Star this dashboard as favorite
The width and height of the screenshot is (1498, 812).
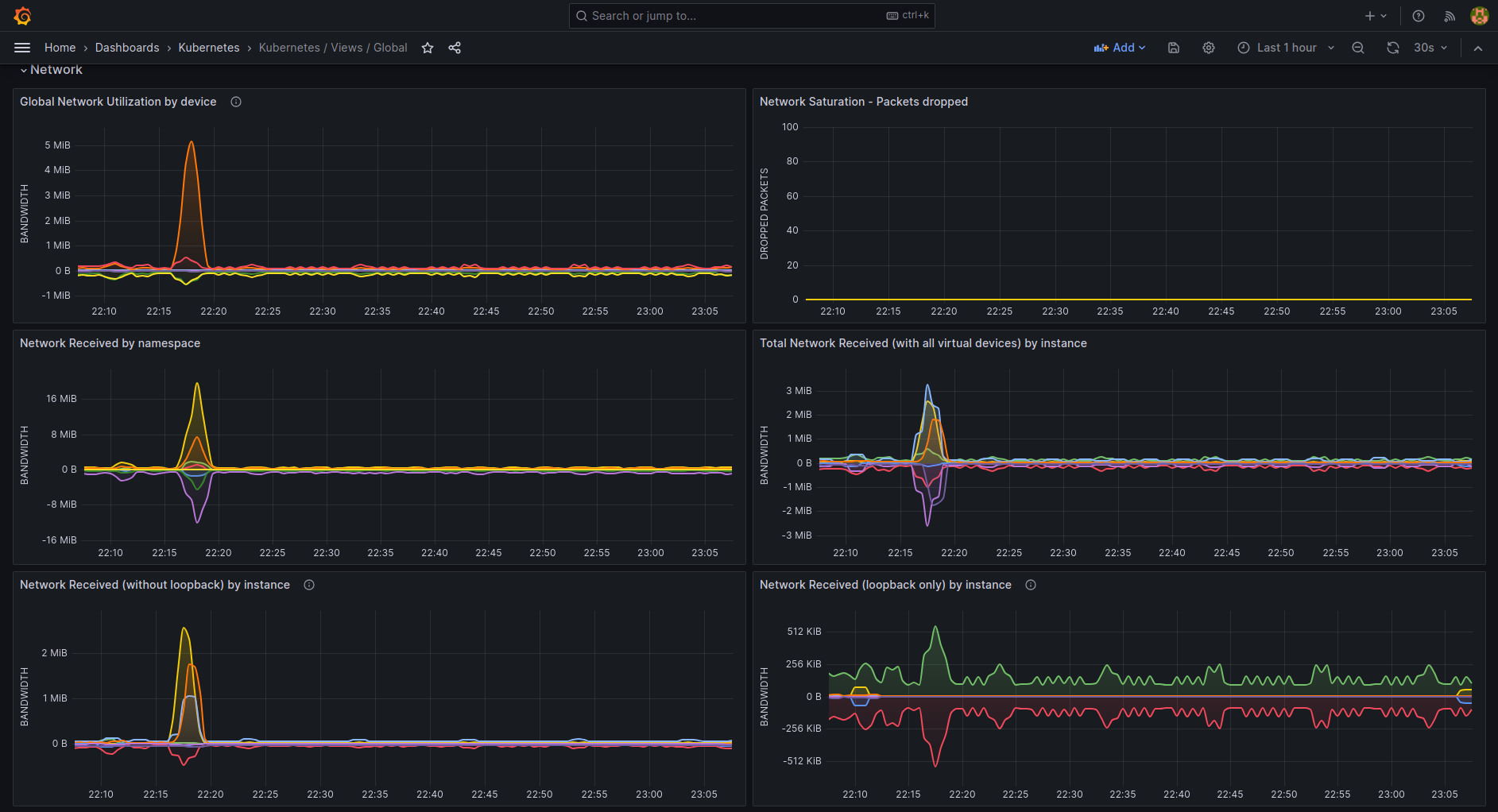(x=428, y=48)
